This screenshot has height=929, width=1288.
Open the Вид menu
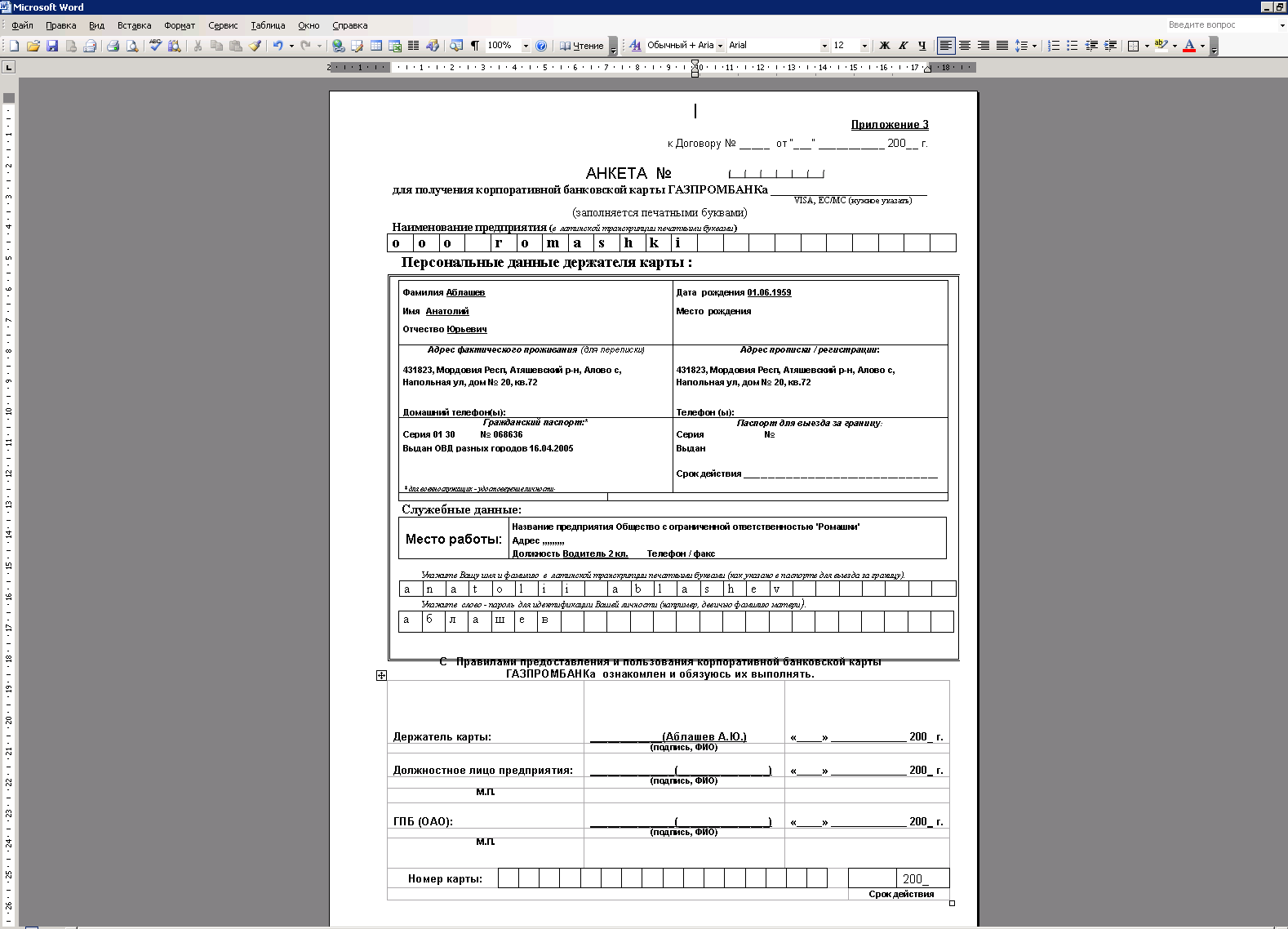click(x=97, y=25)
